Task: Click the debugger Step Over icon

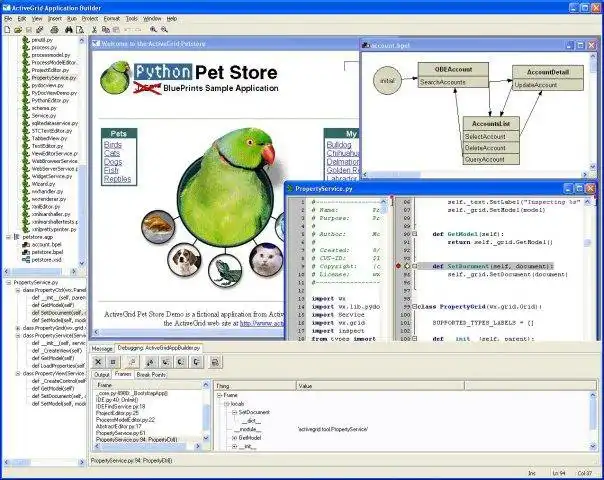Action: tap(166, 362)
